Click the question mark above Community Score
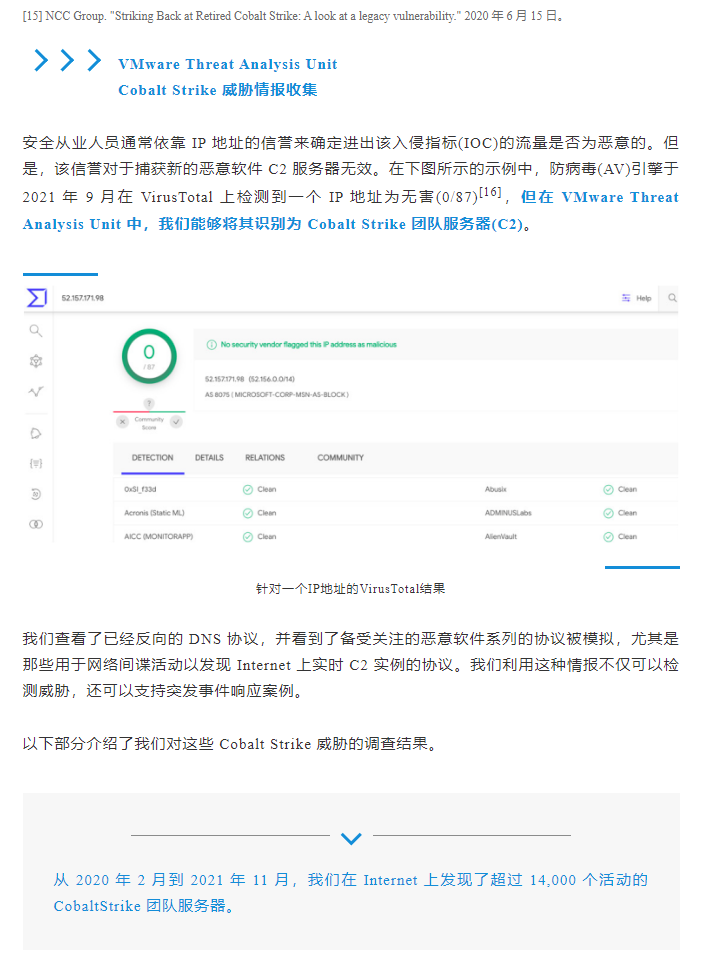 tap(149, 404)
